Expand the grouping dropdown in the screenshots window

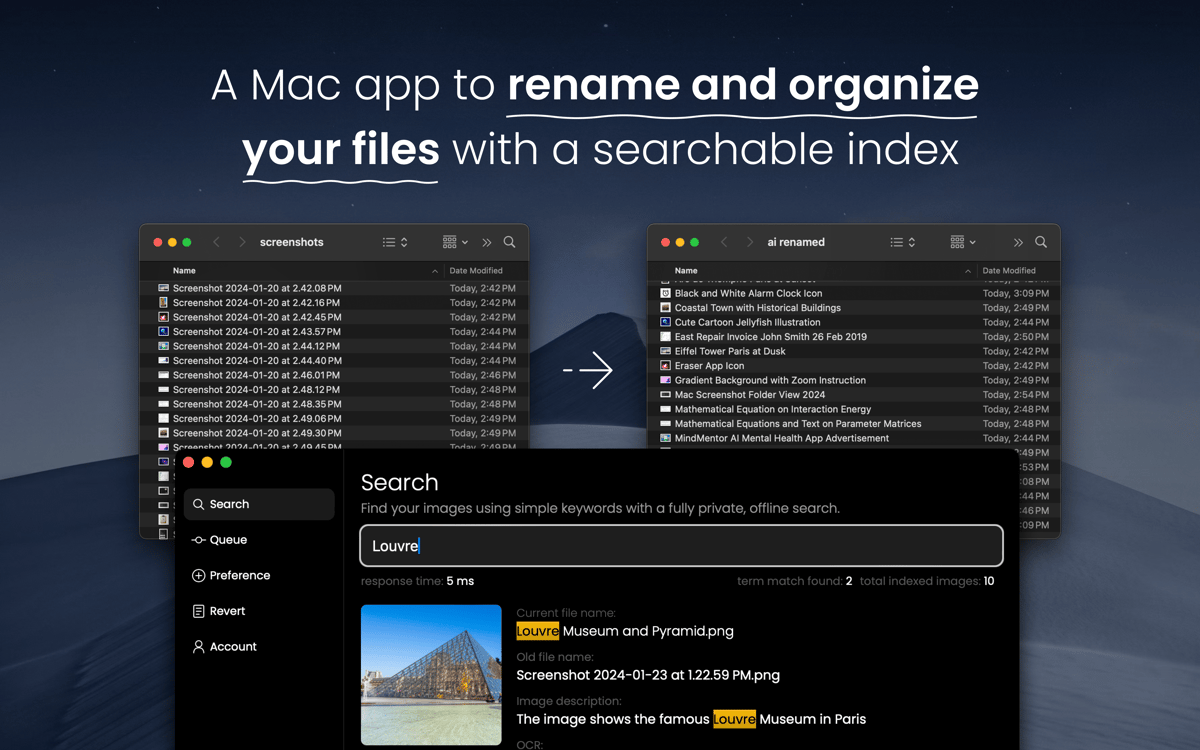click(x=455, y=242)
